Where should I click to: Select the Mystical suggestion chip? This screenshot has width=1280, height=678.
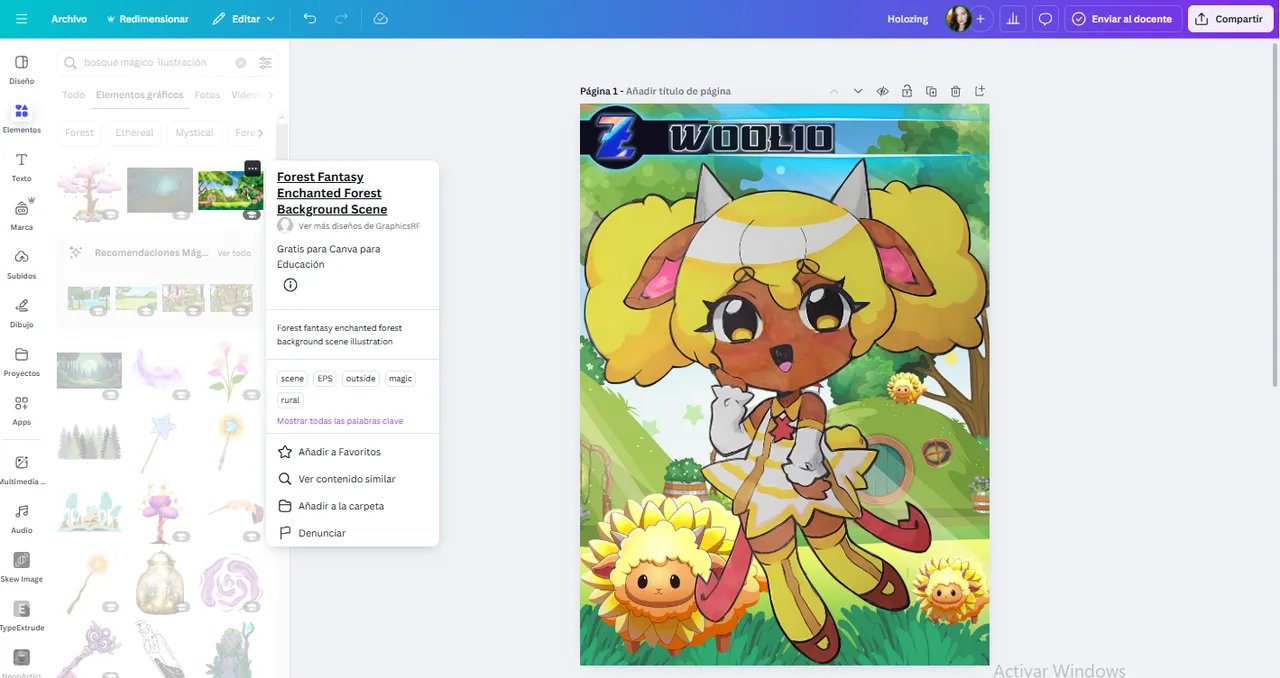(x=194, y=132)
